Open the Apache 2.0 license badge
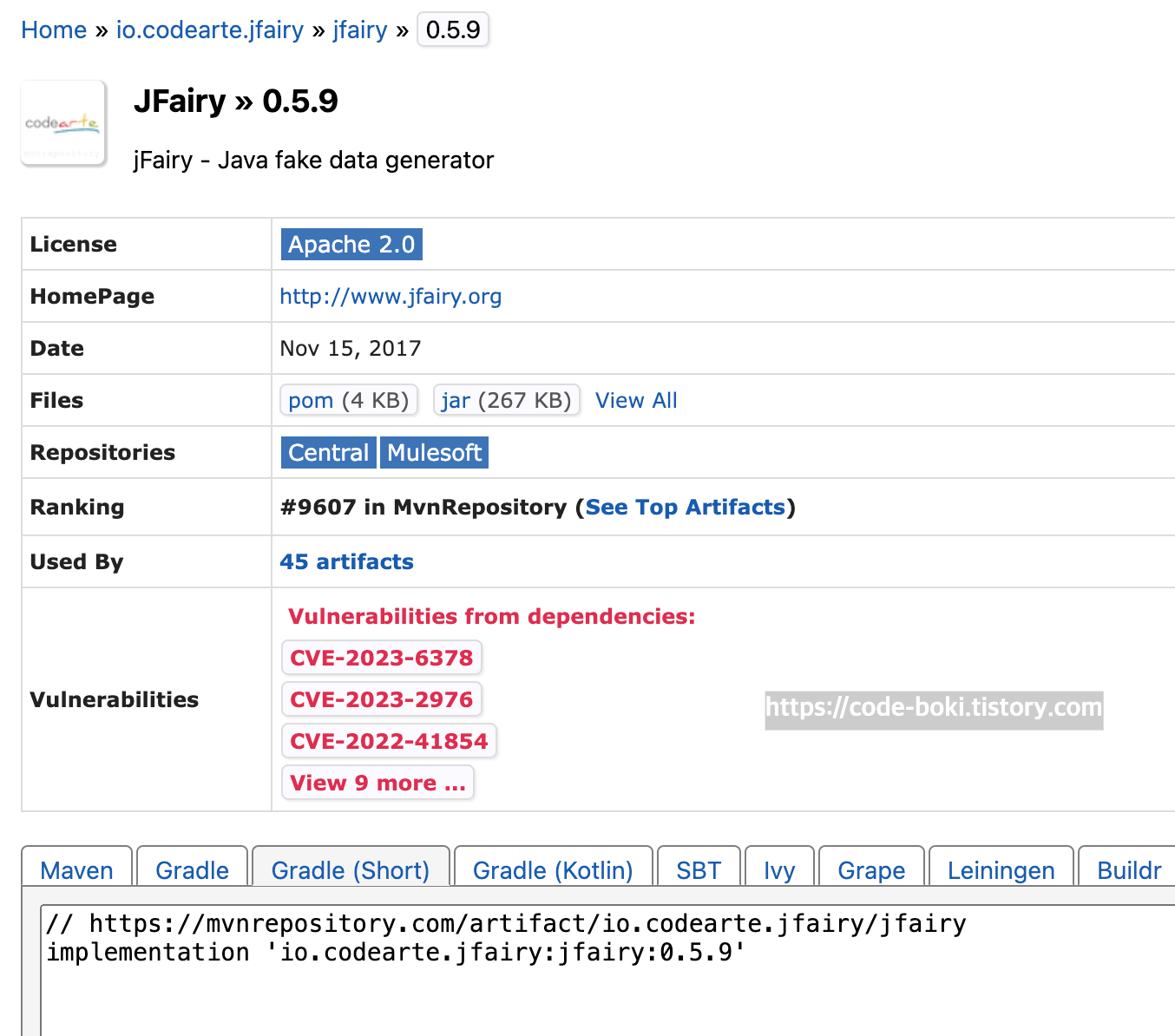Viewport: 1175px width, 1036px height. tap(351, 244)
